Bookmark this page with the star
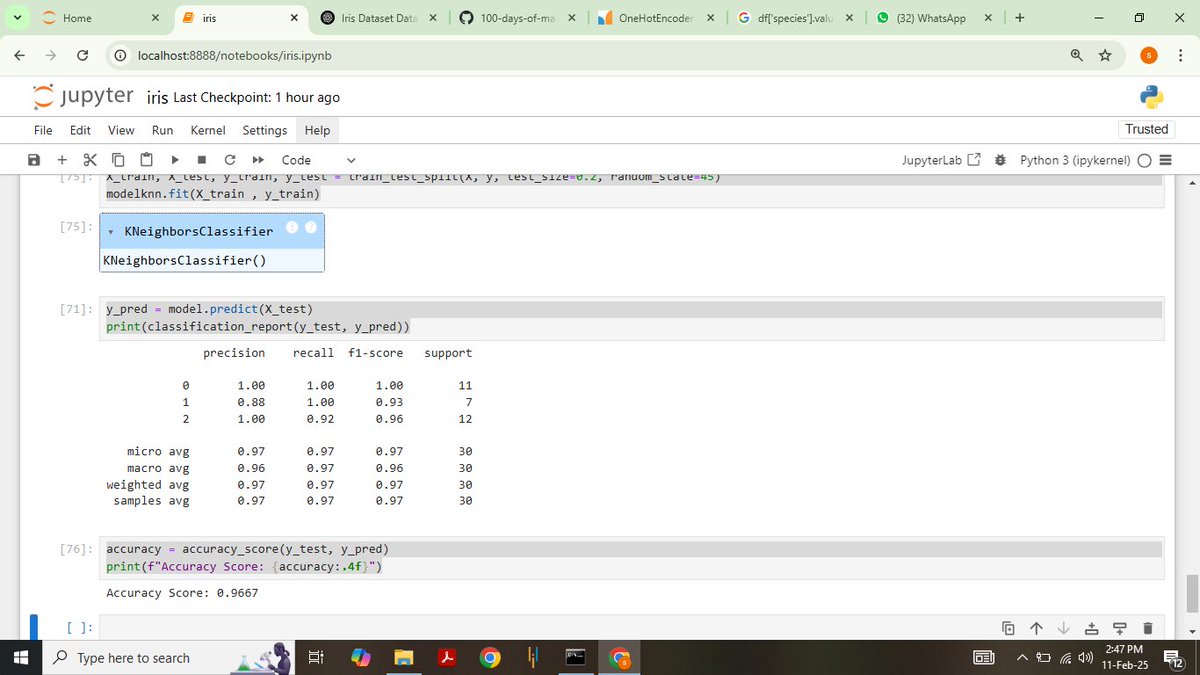The height and width of the screenshot is (675, 1200). [x=1105, y=55]
